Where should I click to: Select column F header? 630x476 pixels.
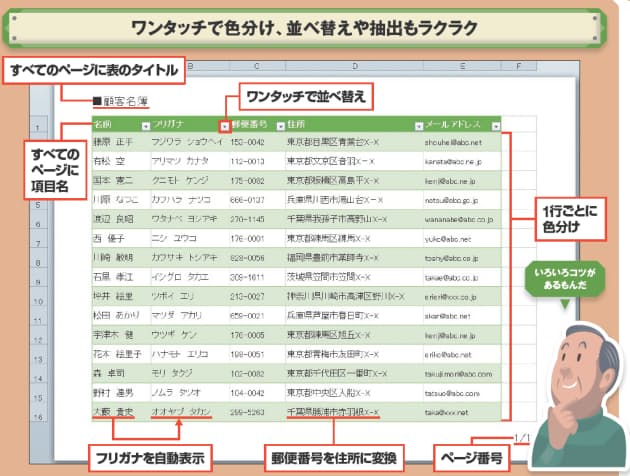[x=518, y=66]
